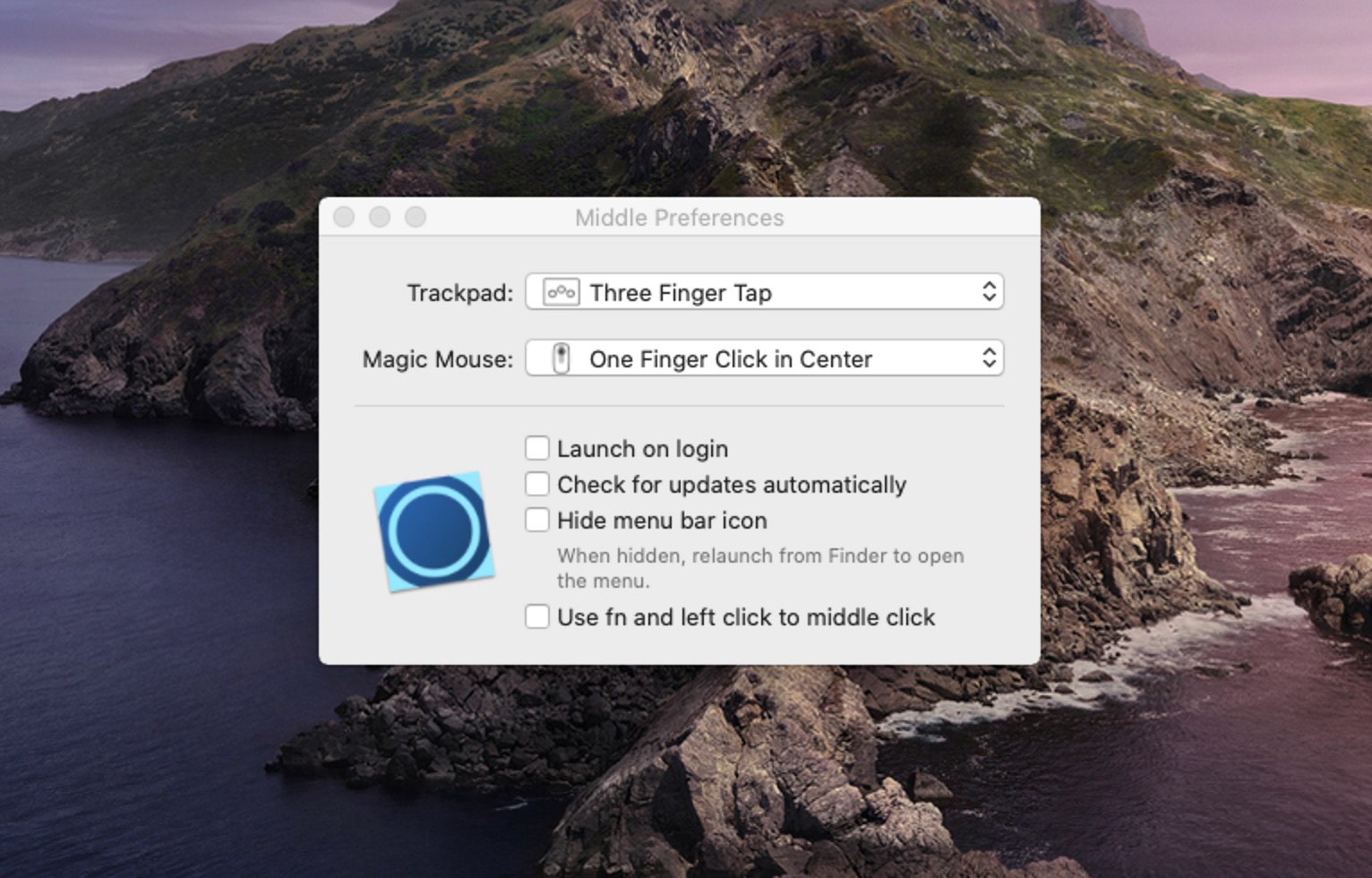This screenshot has width=1372, height=878.
Task: Click the 'When hidden, relaunch from Finder' note
Action: (760, 568)
